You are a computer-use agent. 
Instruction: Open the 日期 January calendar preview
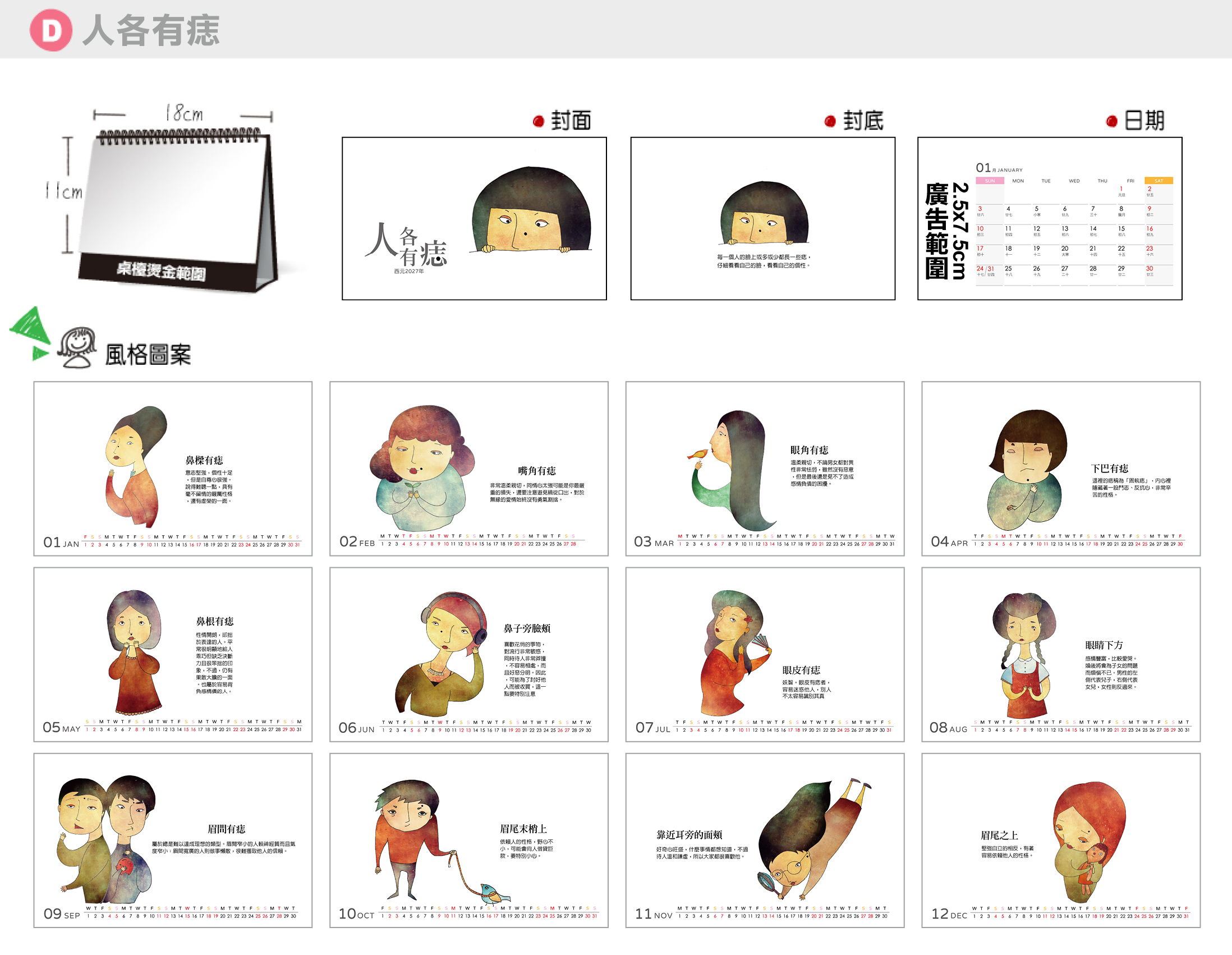tap(1050, 218)
